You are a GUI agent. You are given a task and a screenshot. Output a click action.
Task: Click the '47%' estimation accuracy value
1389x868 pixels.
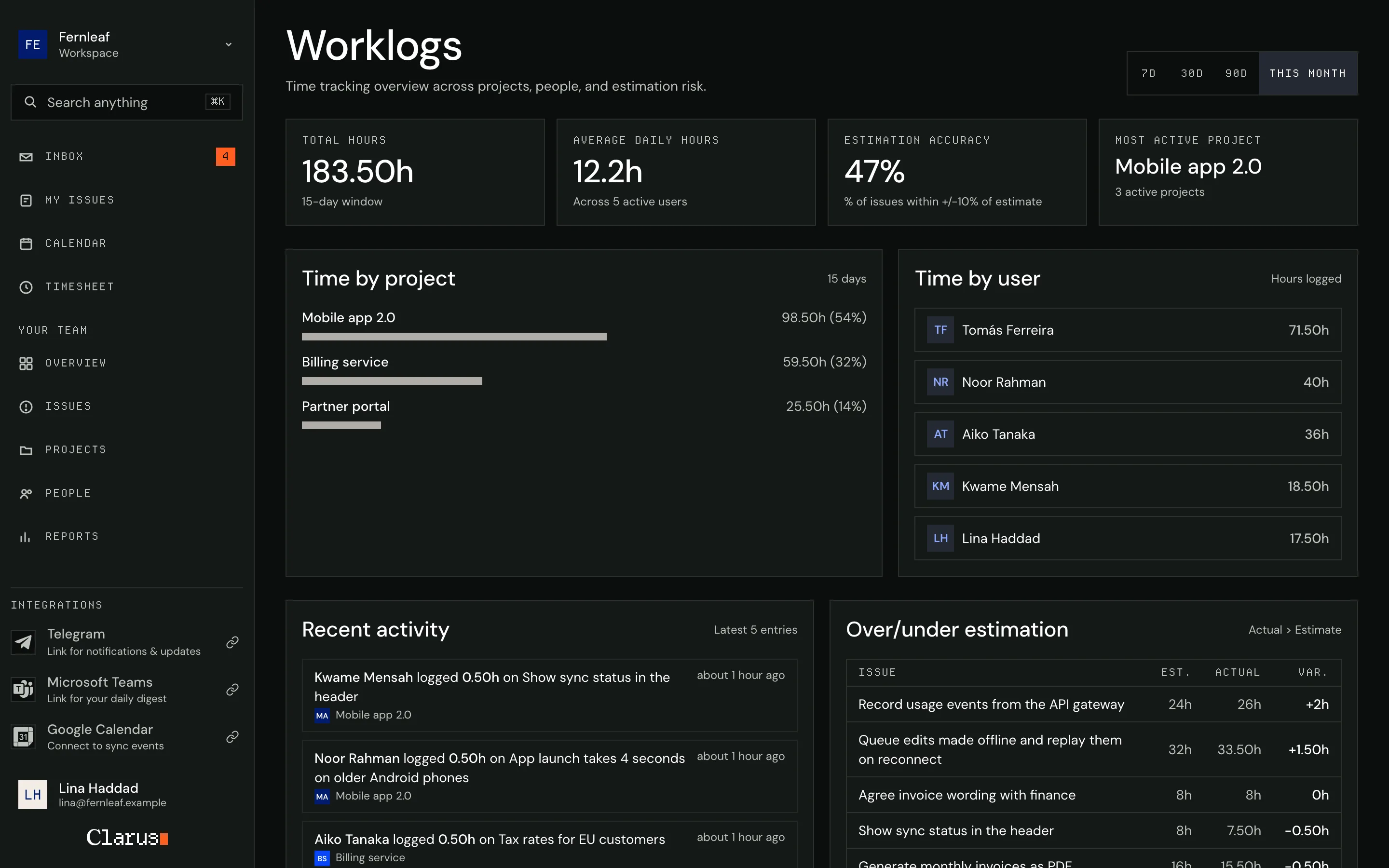click(874, 172)
